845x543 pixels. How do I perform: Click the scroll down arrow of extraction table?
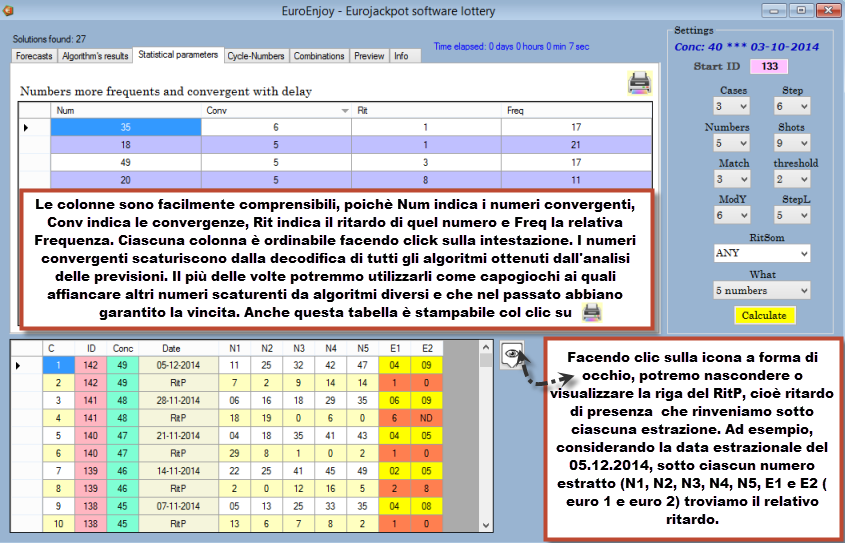(486, 525)
